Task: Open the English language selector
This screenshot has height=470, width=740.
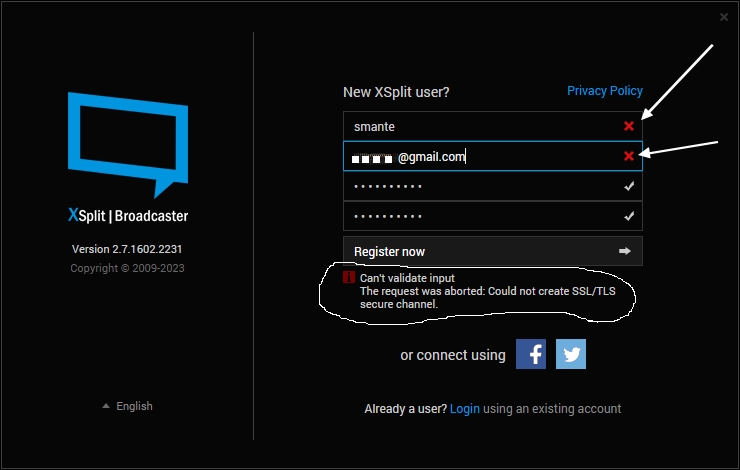Action: coord(127,406)
